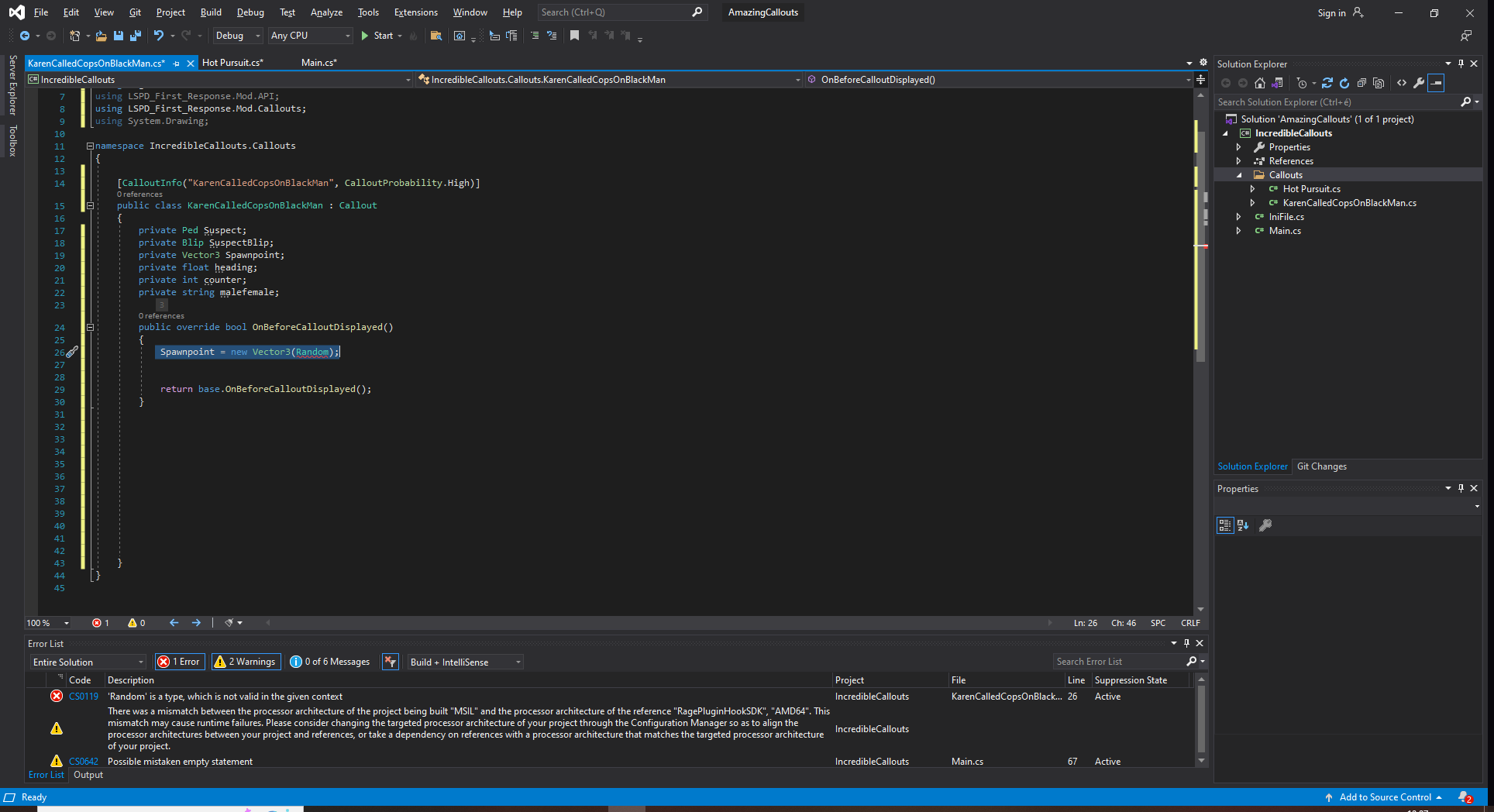Image resolution: width=1494 pixels, height=812 pixels.
Task: Toggle a bookmark with the bookmark icon
Action: 574,36
